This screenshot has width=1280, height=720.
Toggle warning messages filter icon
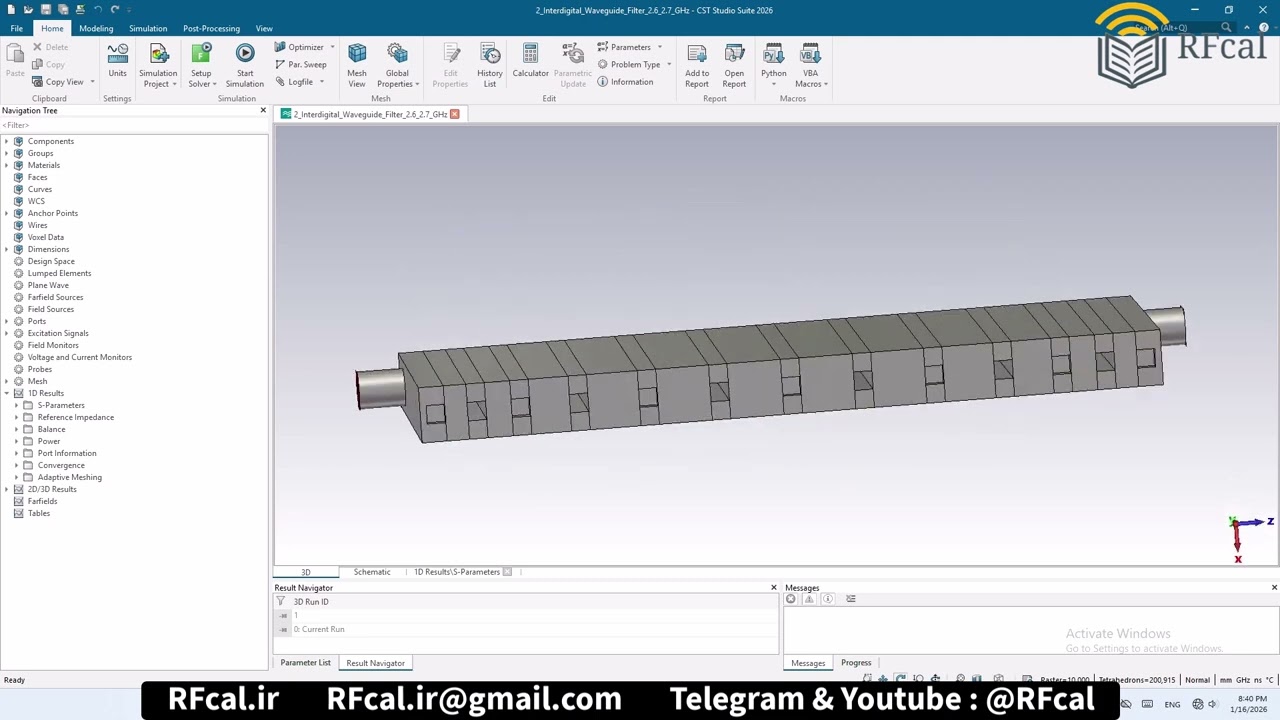[x=809, y=599]
